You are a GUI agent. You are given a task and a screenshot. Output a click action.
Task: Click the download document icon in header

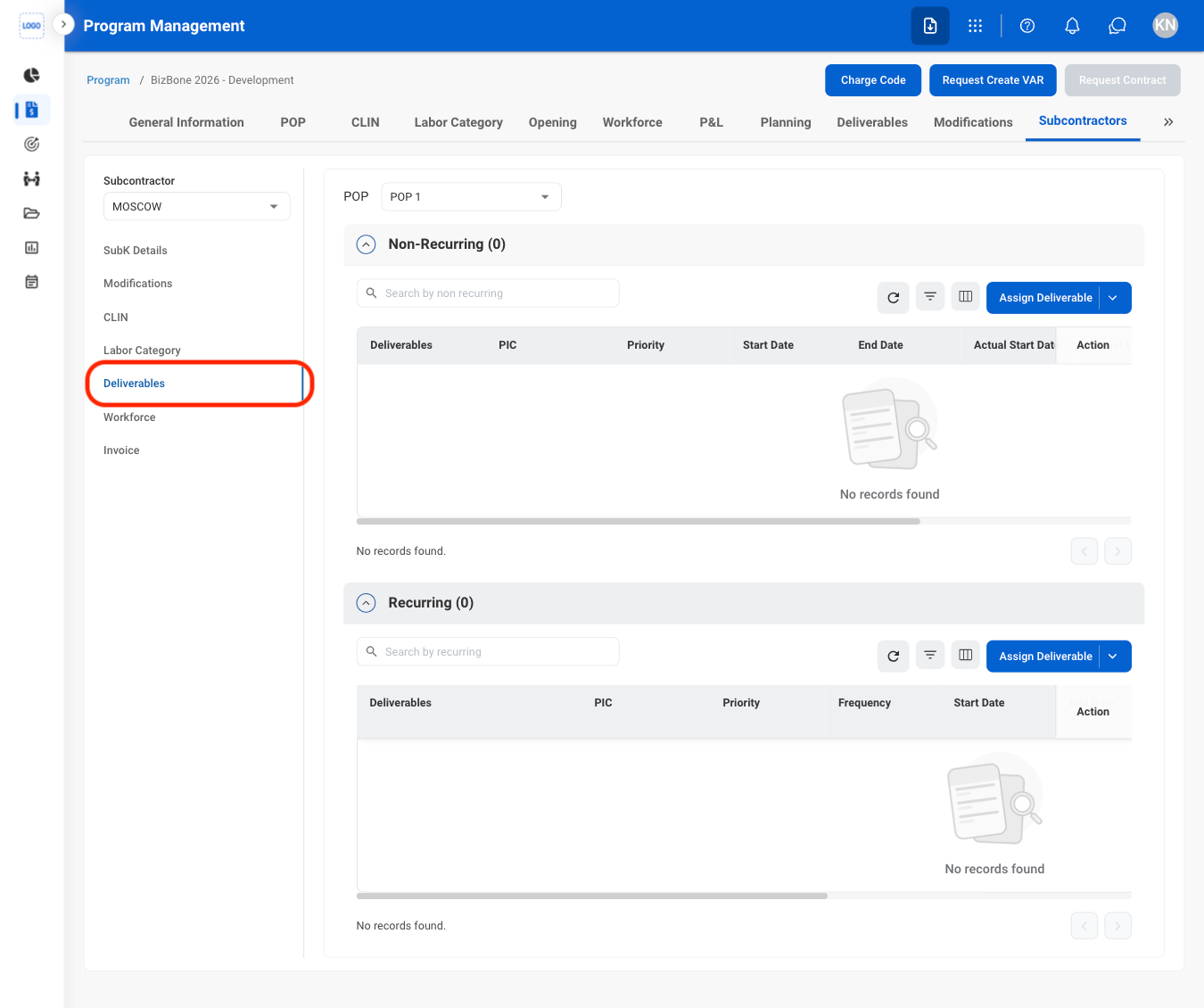point(930,26)
